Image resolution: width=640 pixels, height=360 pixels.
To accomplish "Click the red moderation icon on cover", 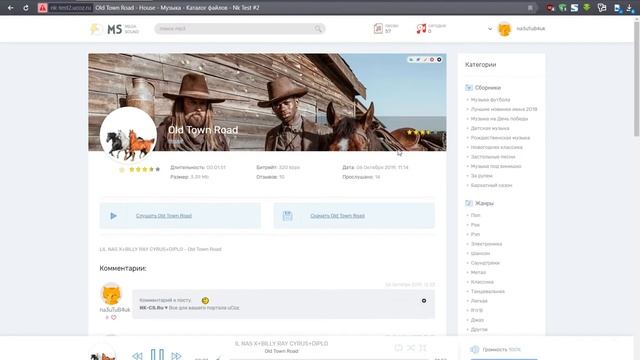I will click(x=432, y=60).
